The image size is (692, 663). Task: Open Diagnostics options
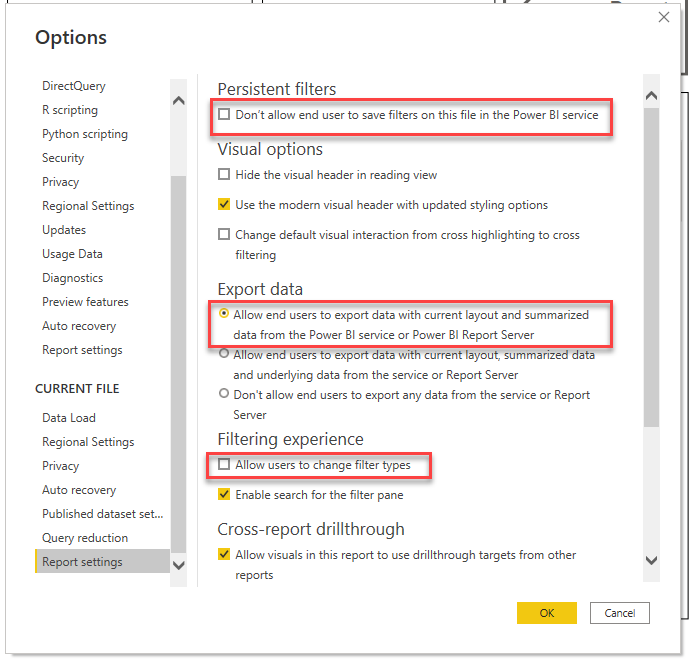72,278
